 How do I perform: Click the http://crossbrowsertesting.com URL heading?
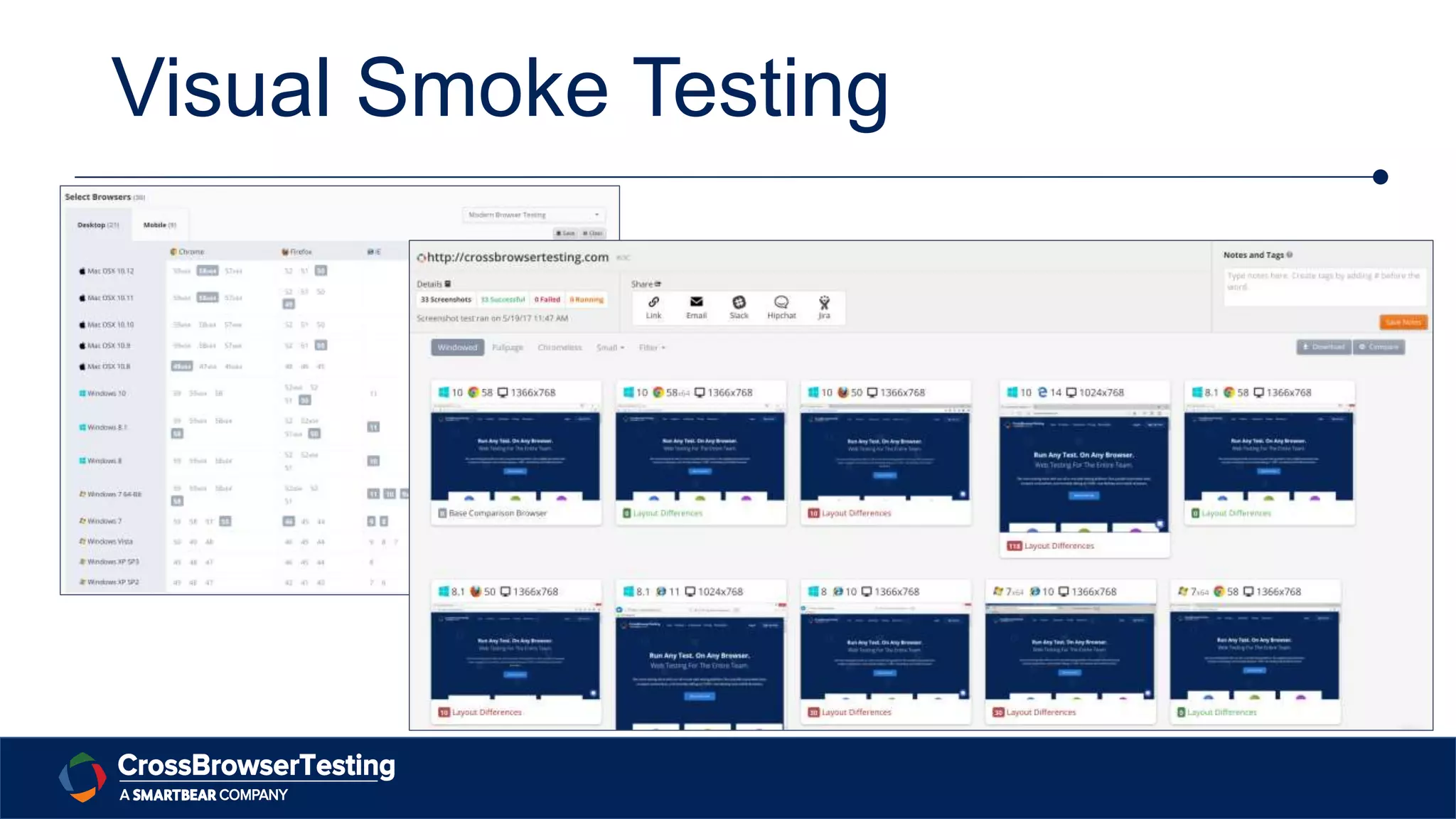click(518, 257)
